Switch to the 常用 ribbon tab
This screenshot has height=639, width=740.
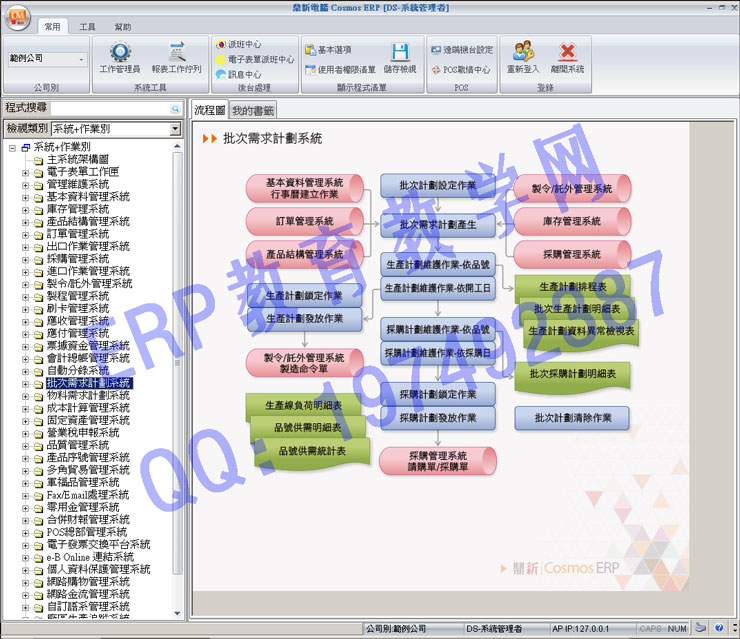pos(52,27)
